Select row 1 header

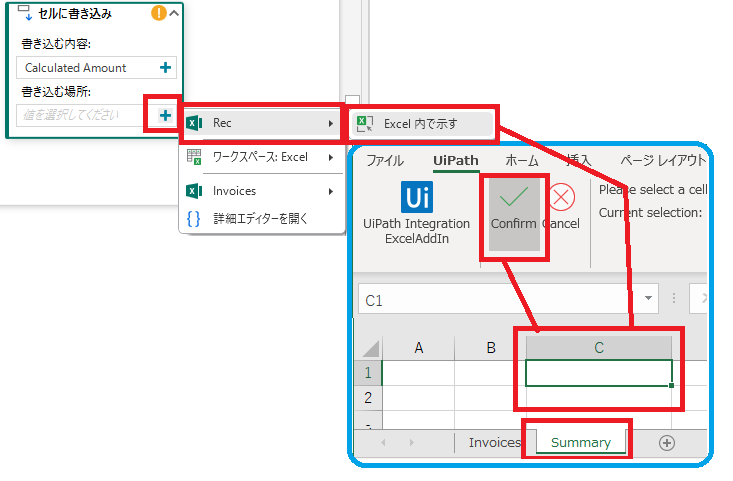tap(368, 373)
